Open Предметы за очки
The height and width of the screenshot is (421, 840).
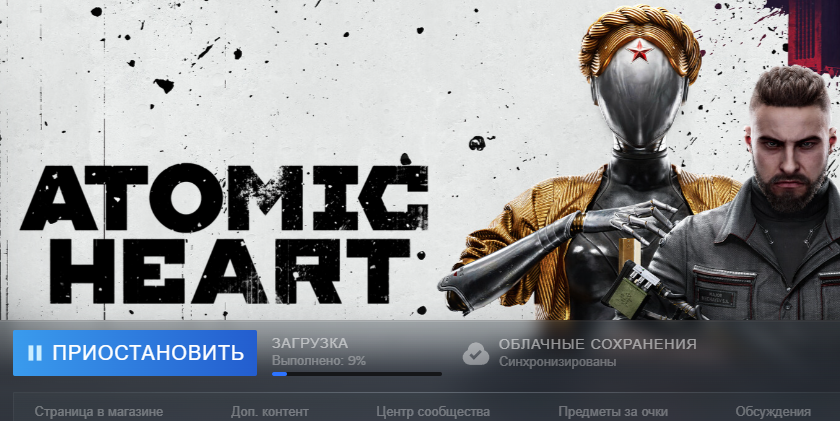pos(613,412)
